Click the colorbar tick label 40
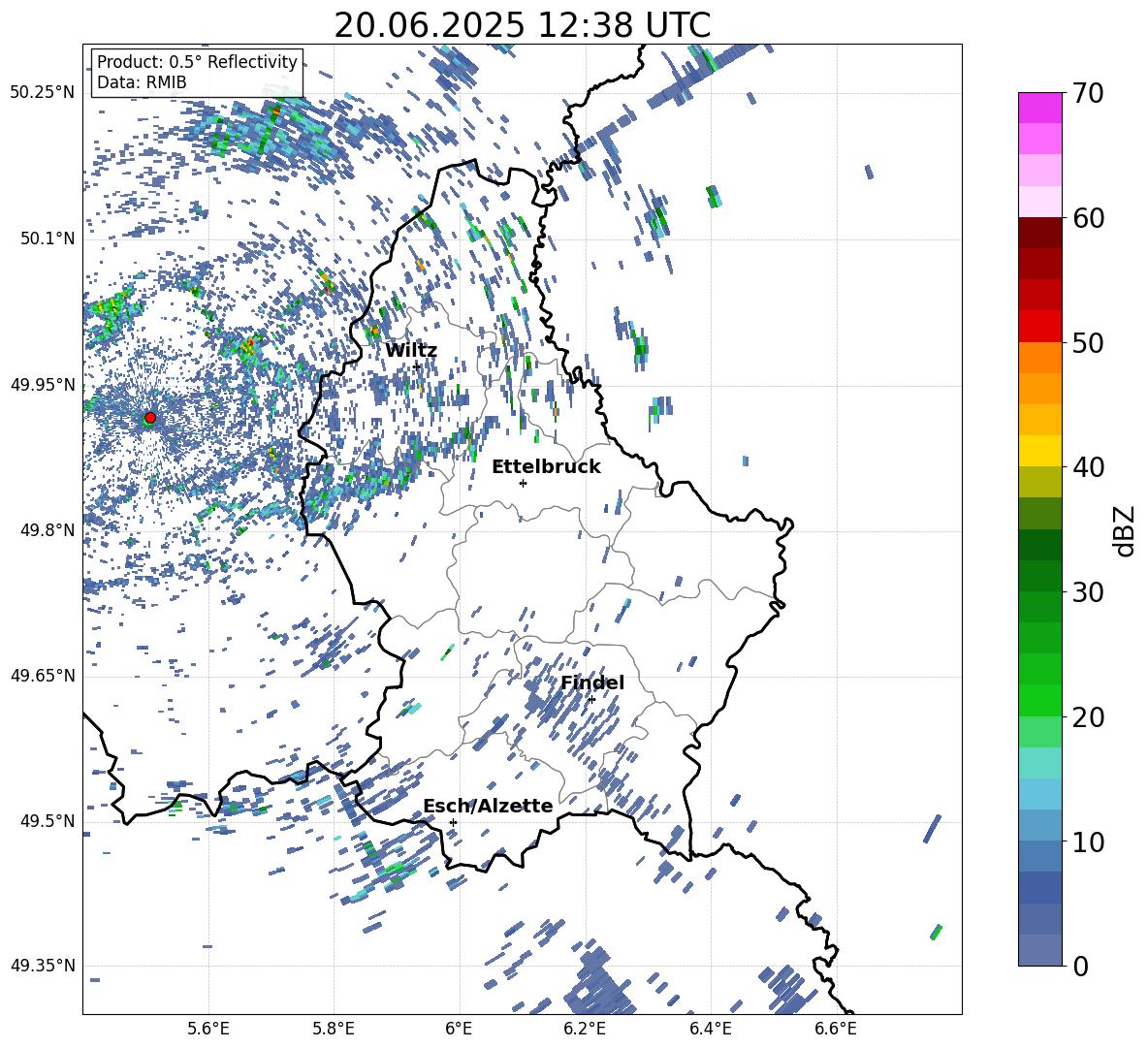1148x1048 pixels. point(1088,467)
